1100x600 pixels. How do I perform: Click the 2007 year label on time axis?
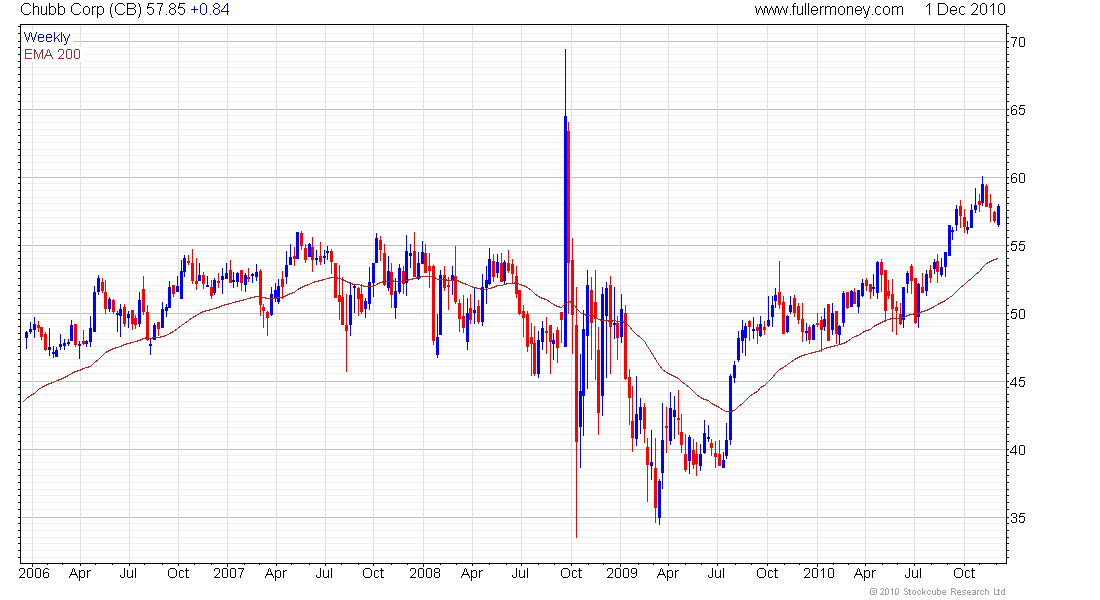[229, 573]
